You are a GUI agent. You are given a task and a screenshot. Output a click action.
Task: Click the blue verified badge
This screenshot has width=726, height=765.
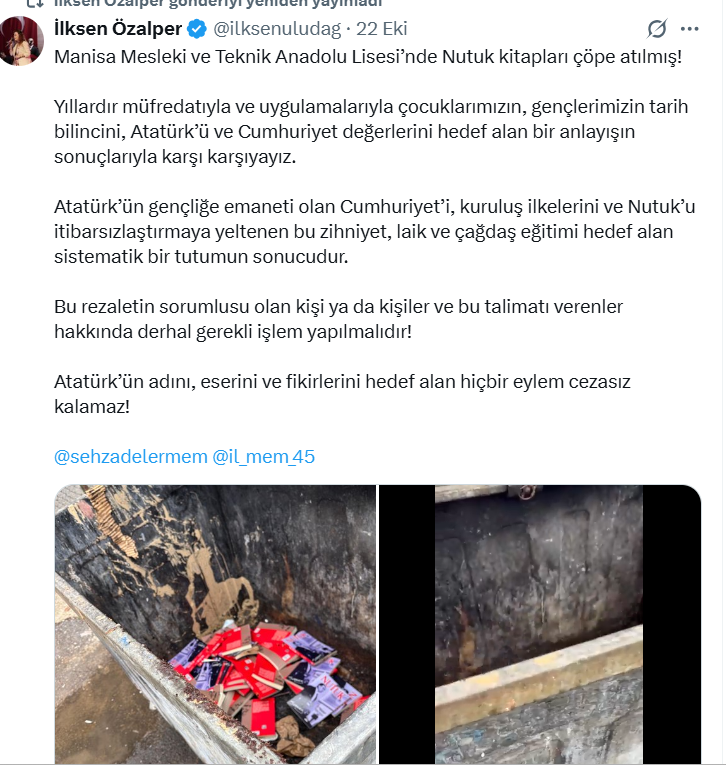[x=197, y=29]
